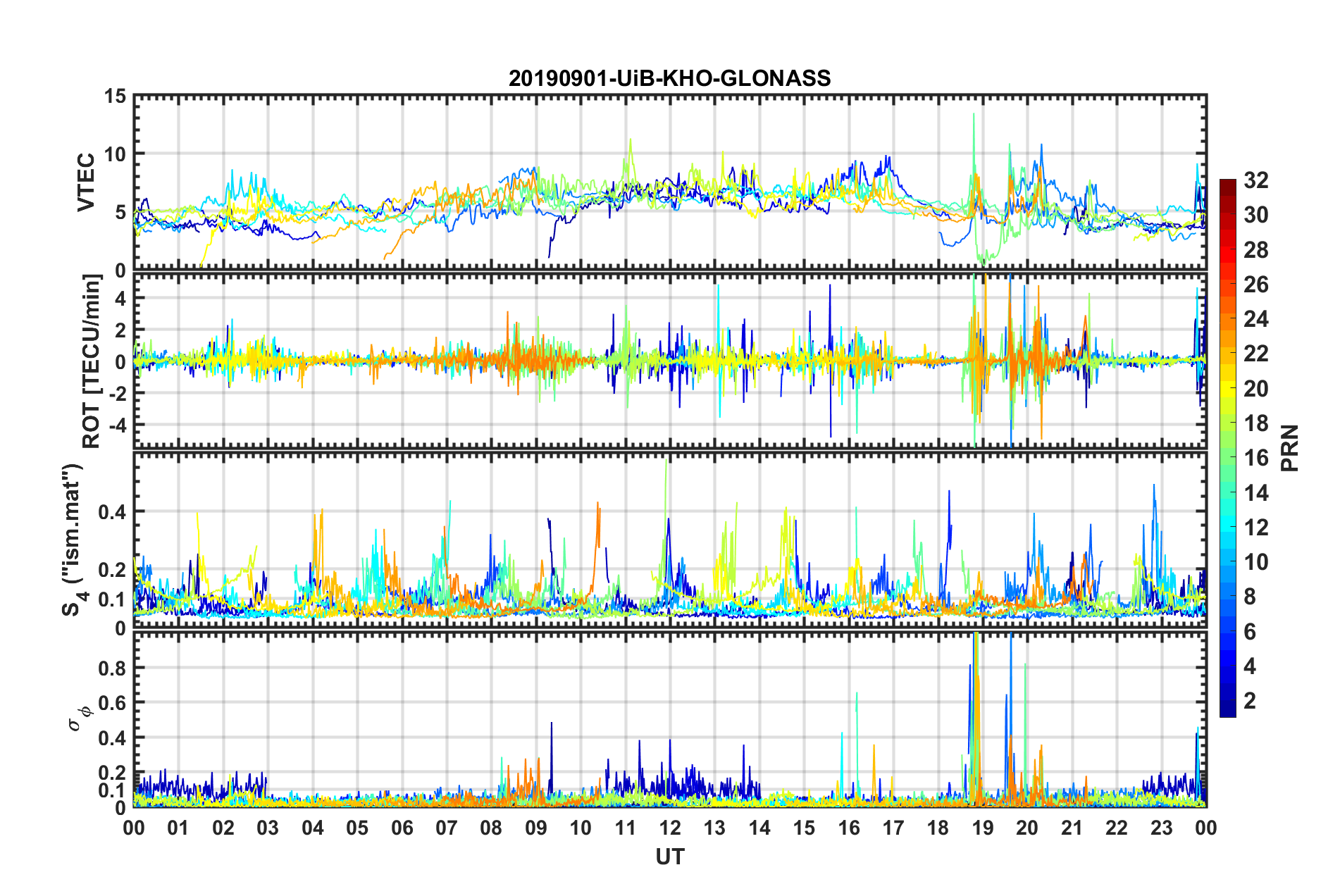Image resolution: width=1340 pixels, height=896 pixels.
Task: Click the PRN colorbar label
Action: click(x=1289, y=448)
